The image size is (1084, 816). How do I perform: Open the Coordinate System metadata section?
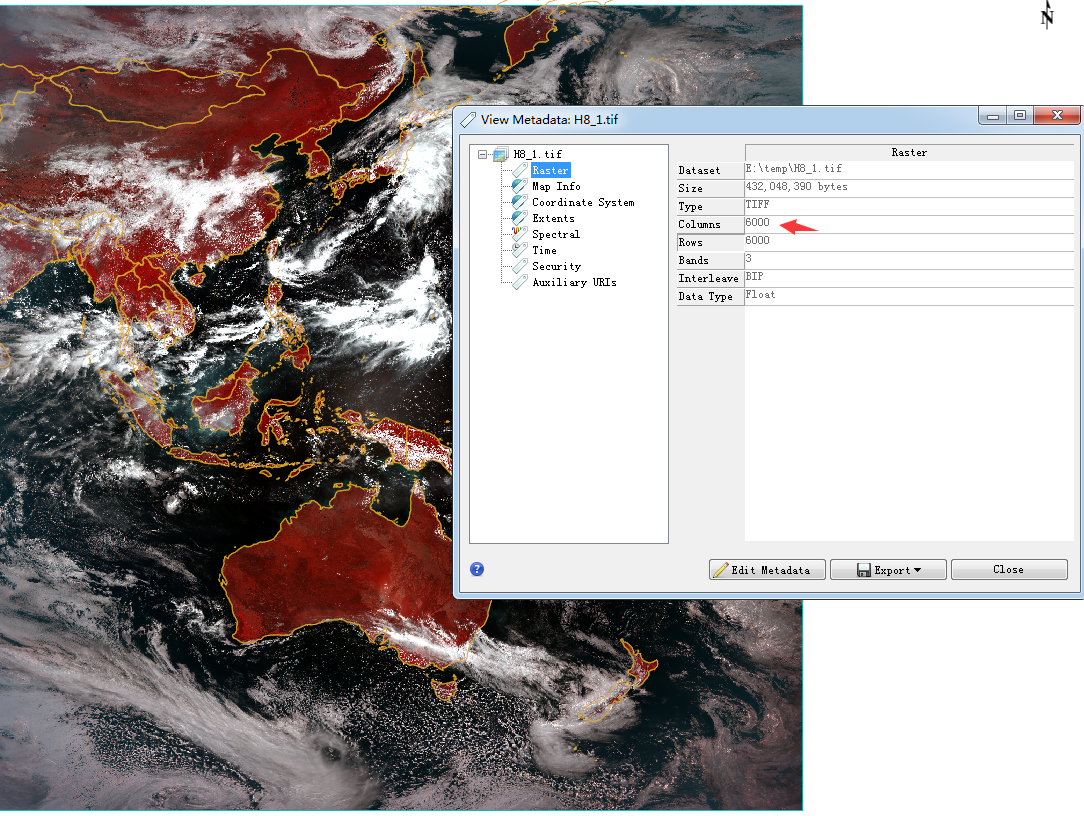click(584, 202)
